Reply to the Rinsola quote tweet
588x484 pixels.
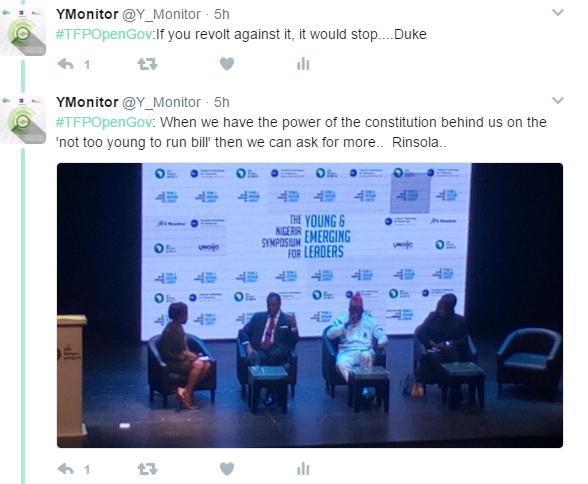click(66, 469)
